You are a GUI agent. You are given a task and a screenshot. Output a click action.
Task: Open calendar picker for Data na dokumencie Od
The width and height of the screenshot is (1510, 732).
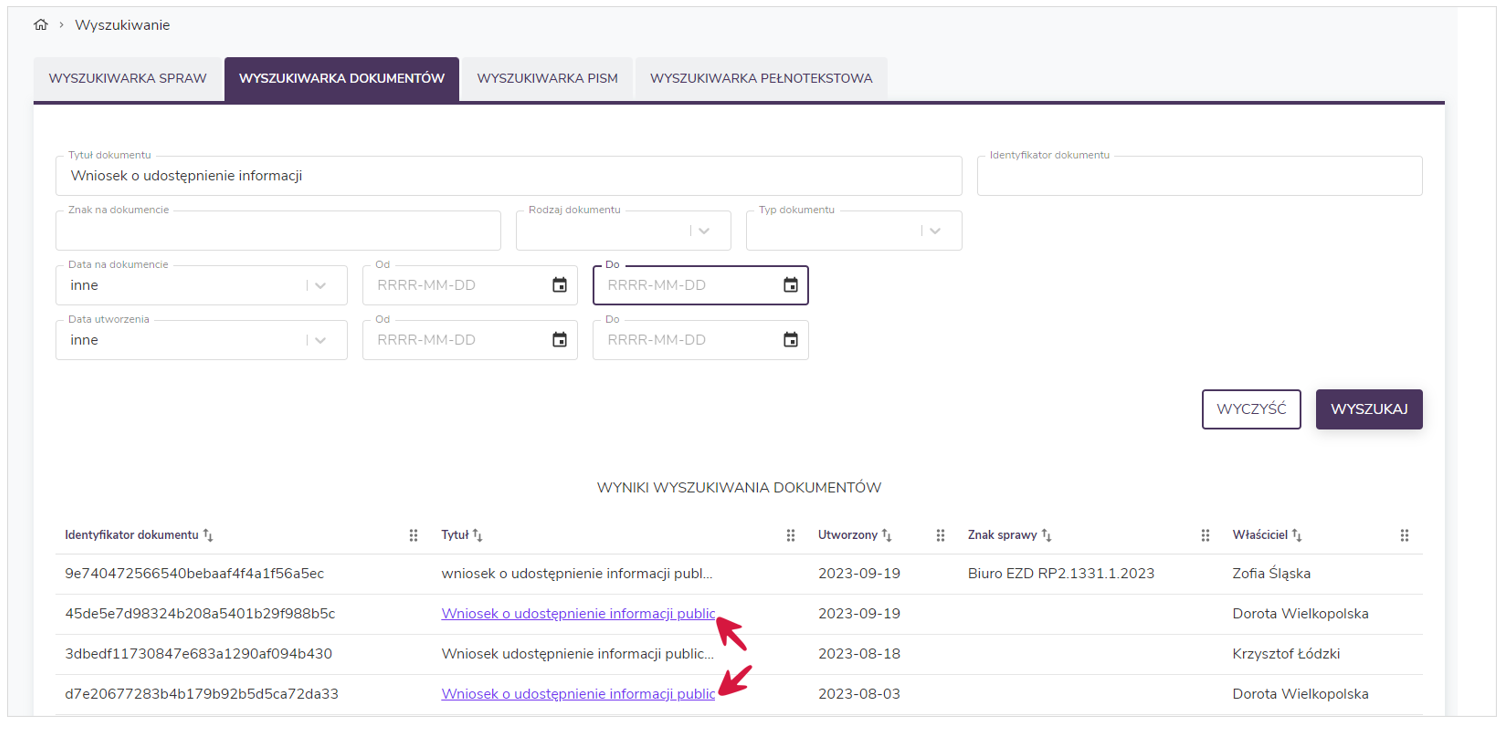point(560,285)
